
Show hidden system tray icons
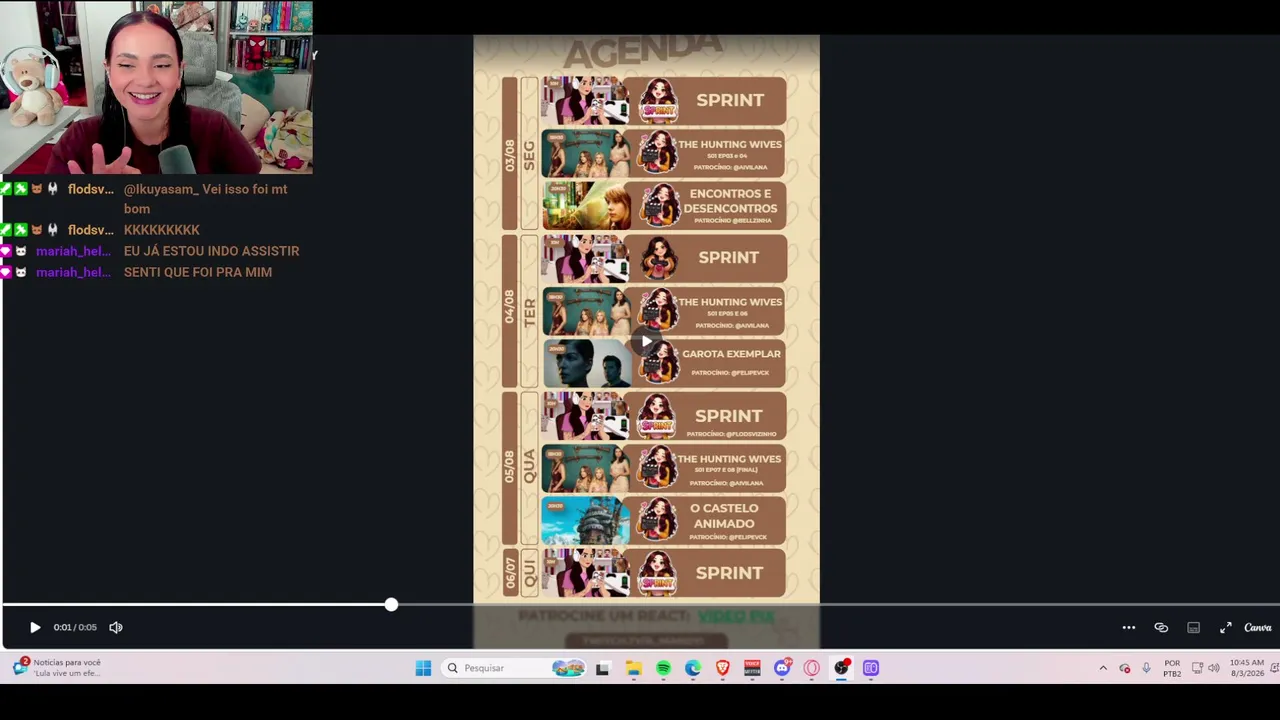[x=1103, y=668]
